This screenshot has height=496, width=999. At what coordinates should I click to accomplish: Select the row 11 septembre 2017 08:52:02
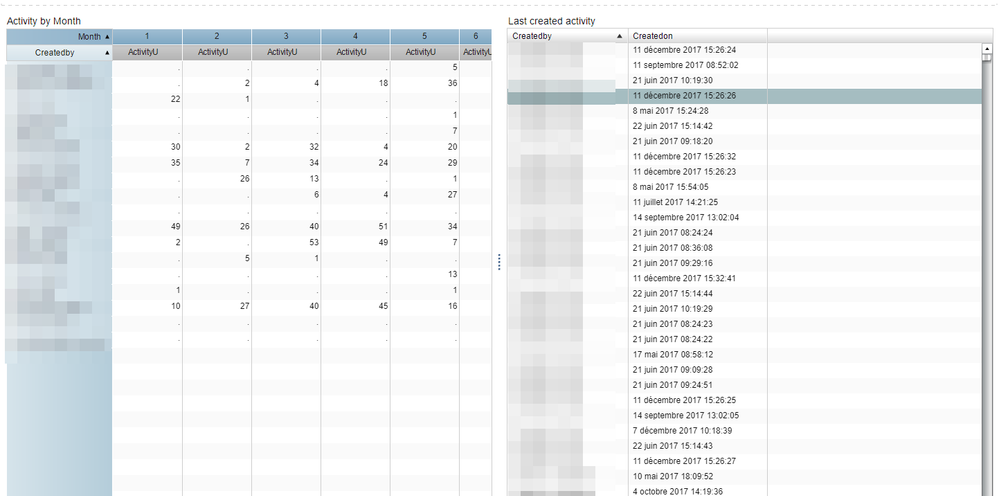coord(745,65)
